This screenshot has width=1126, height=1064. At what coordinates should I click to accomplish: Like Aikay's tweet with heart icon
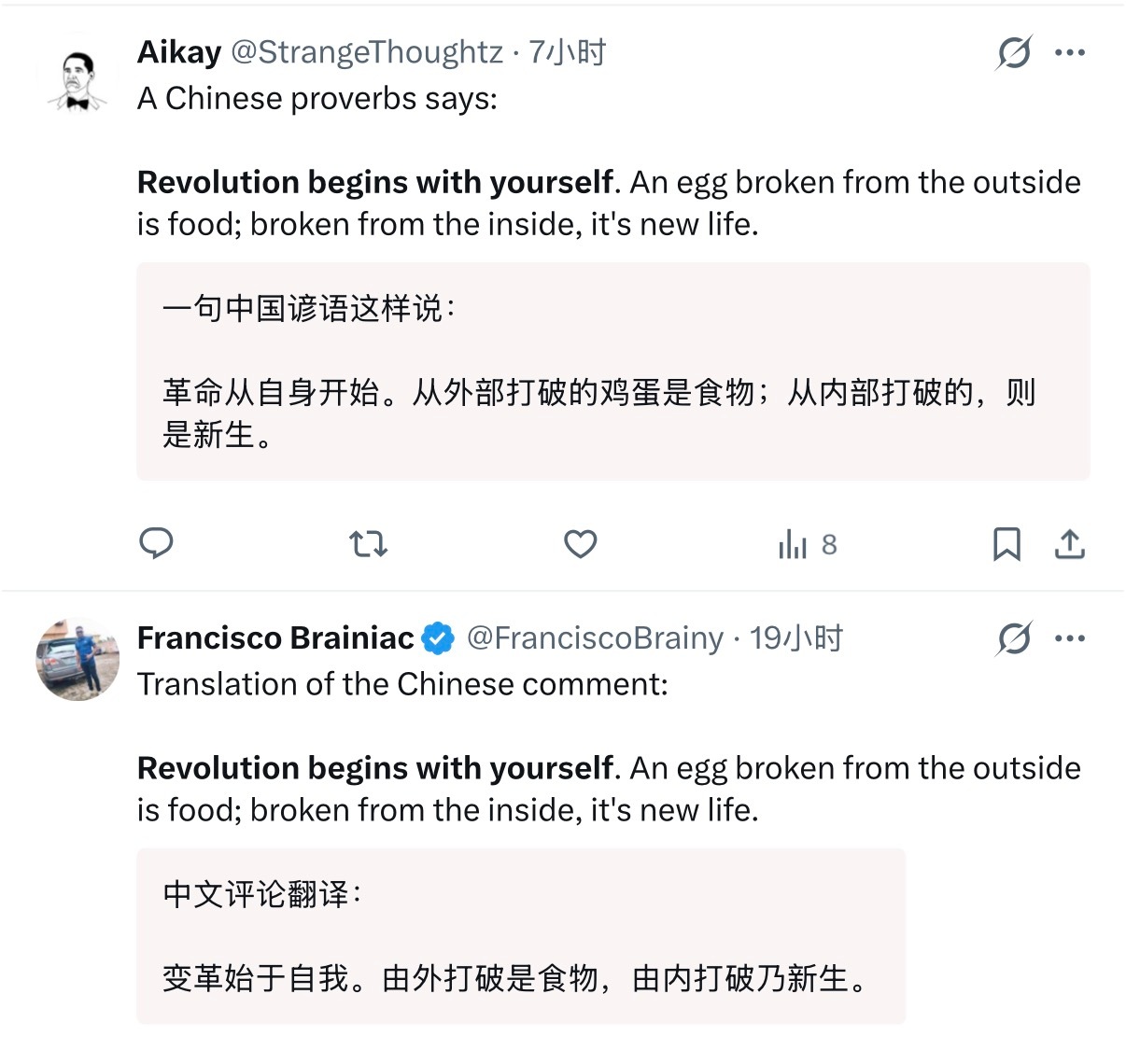[580, 543]
